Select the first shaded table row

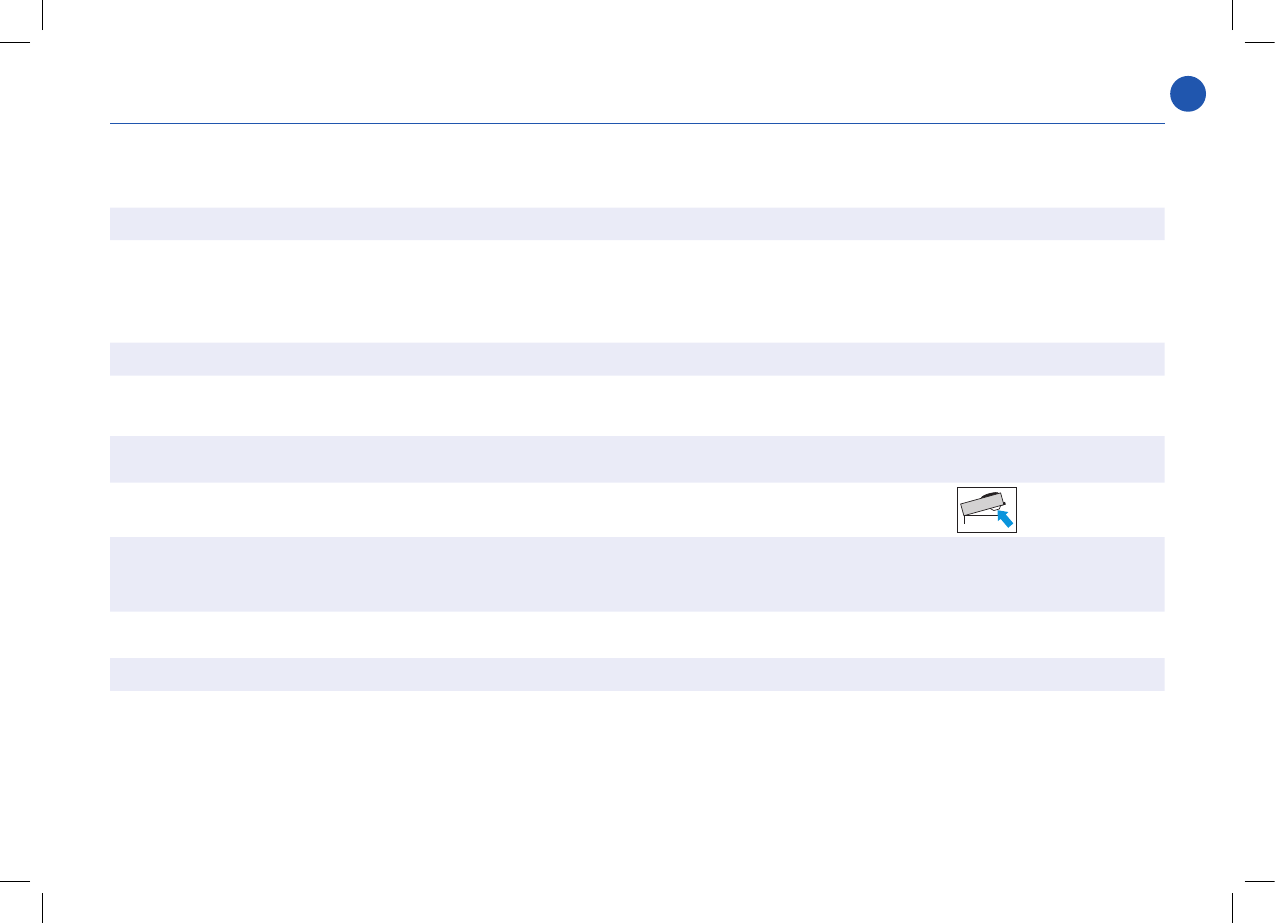(636, 223)
